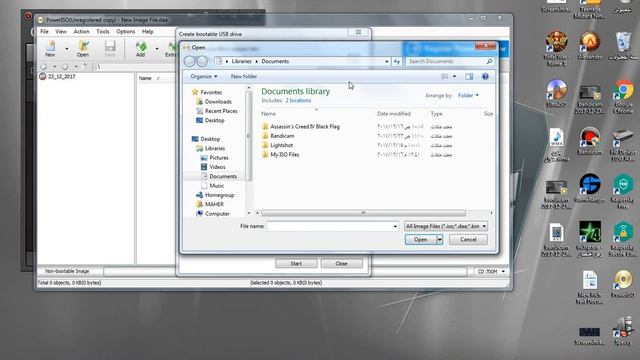Open the Arrange by Folder dropdown

468,96
